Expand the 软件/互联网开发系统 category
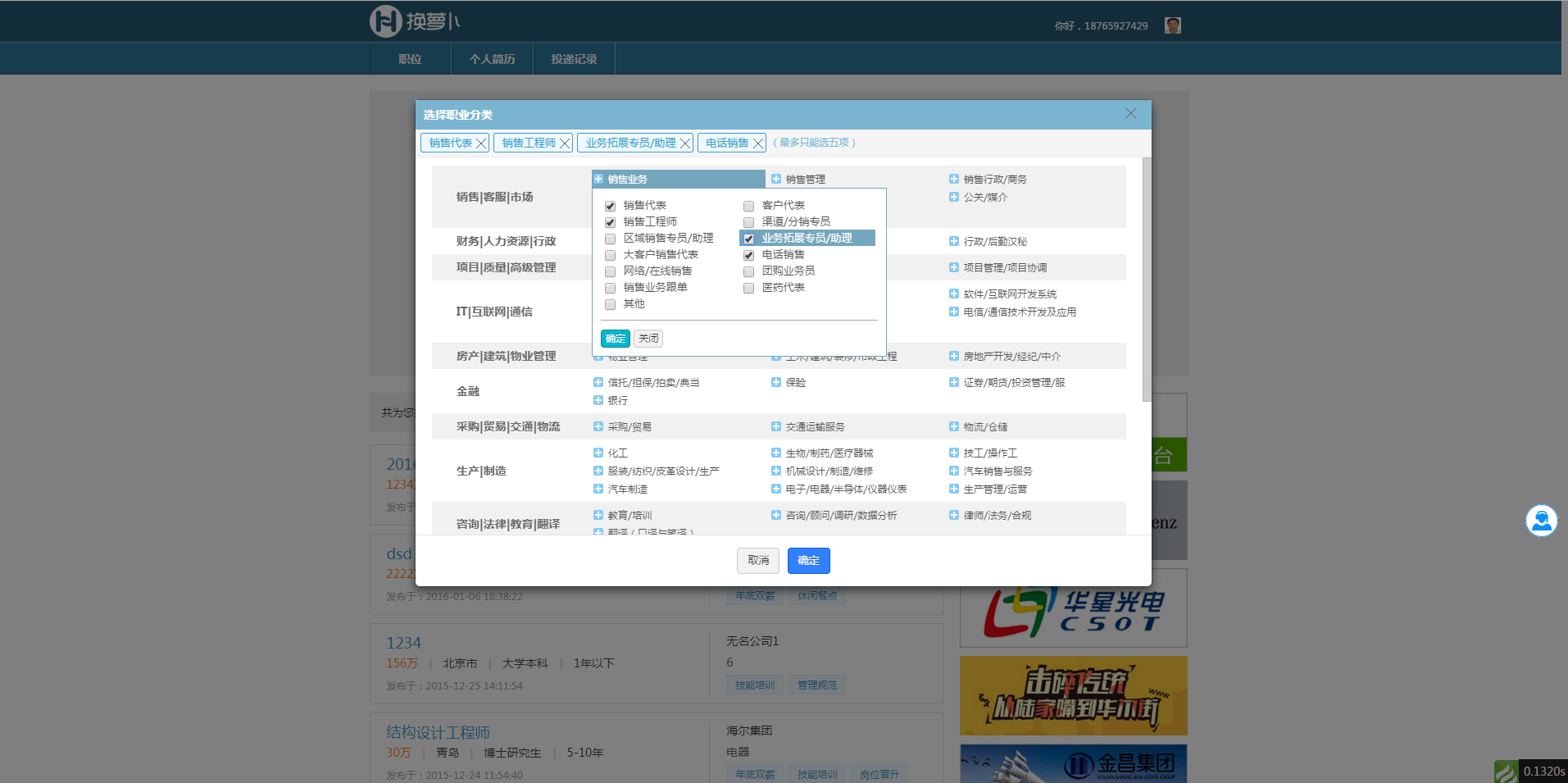Viewport: 1568px width, 783px height. 954,294
